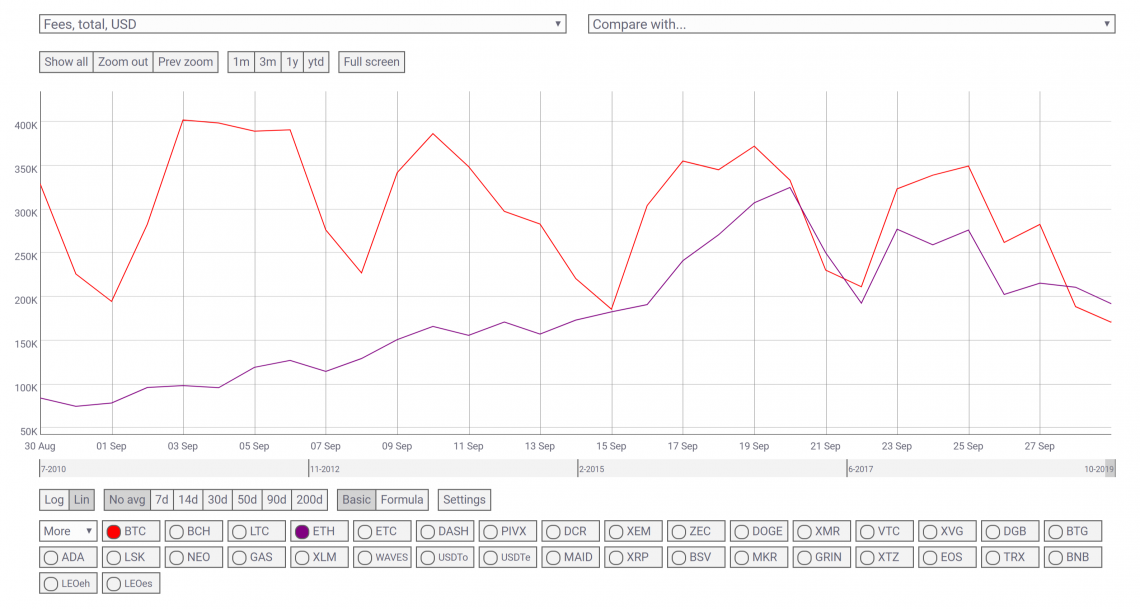Switch the scale to Lin
The image size is (1140, 609).
coord(81,499)
